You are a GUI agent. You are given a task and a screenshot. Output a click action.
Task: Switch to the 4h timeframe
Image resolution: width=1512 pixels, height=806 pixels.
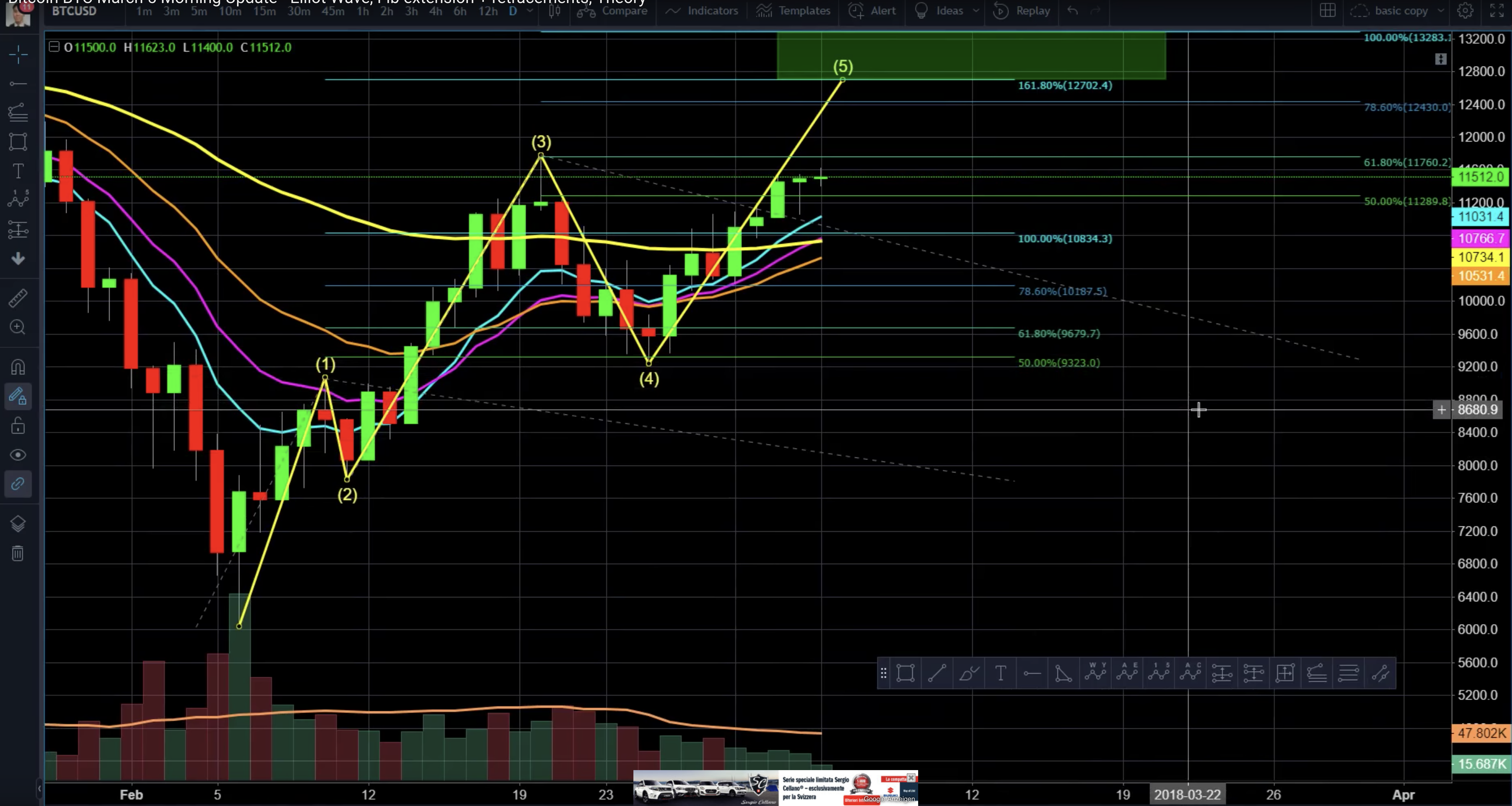click(x=435, y=11)
